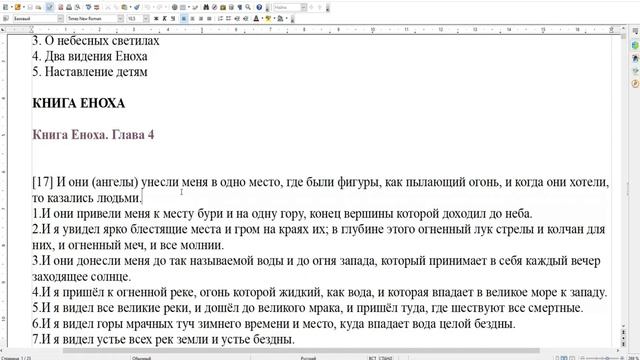Expand the Paragraph Style dropdown

(60, 18)
